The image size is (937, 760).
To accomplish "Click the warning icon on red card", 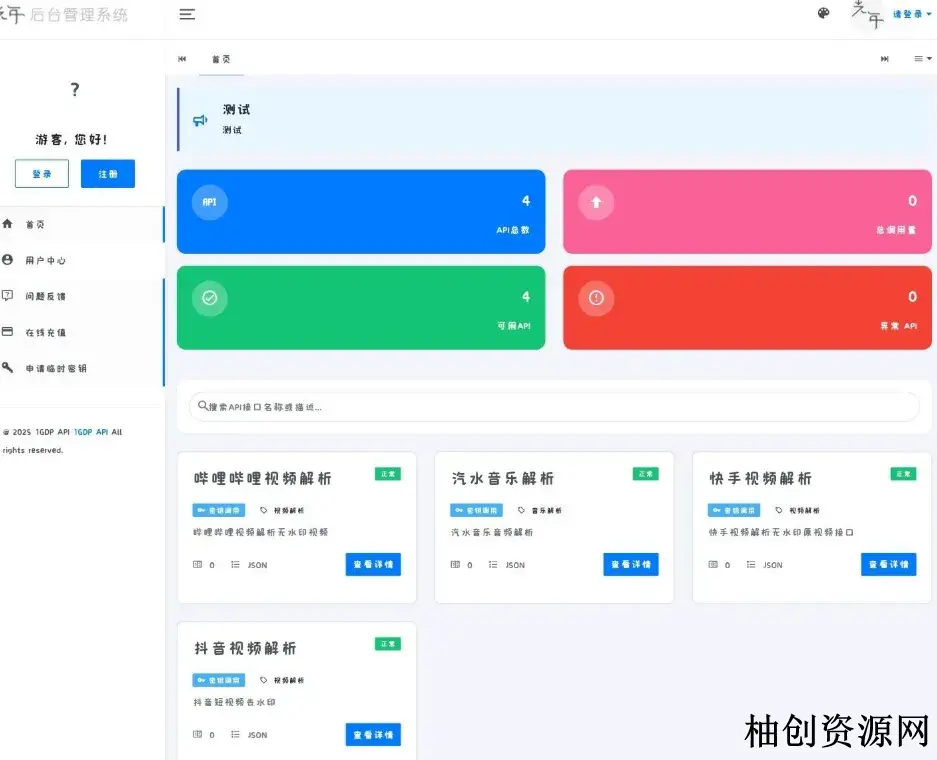I will click(596, 298).
